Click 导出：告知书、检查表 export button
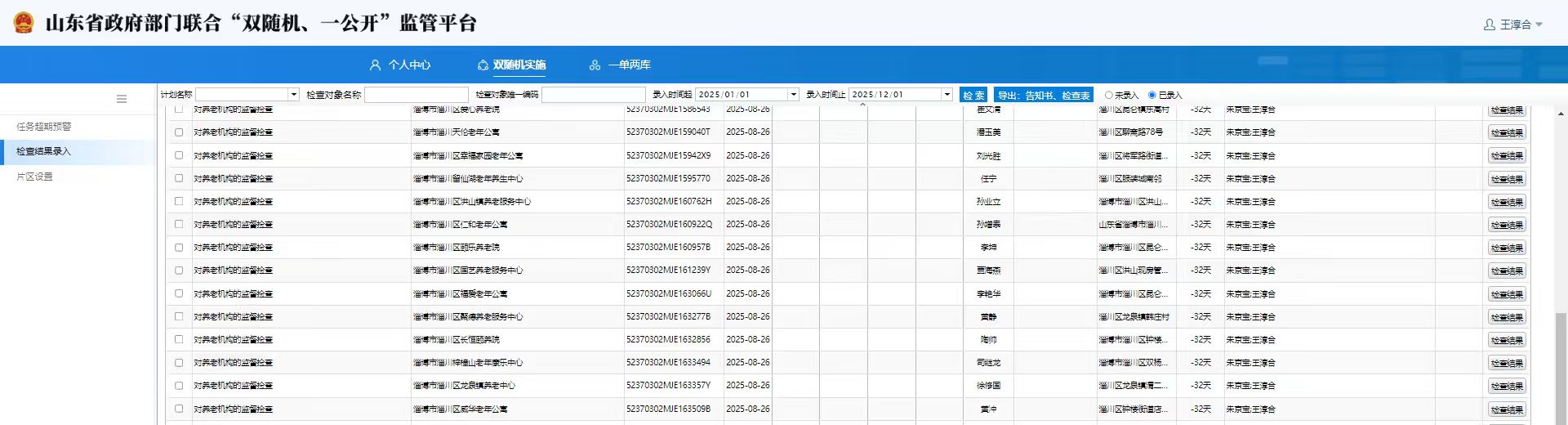Screen dimensions: 1568x425 click(x=1043, y=95)
